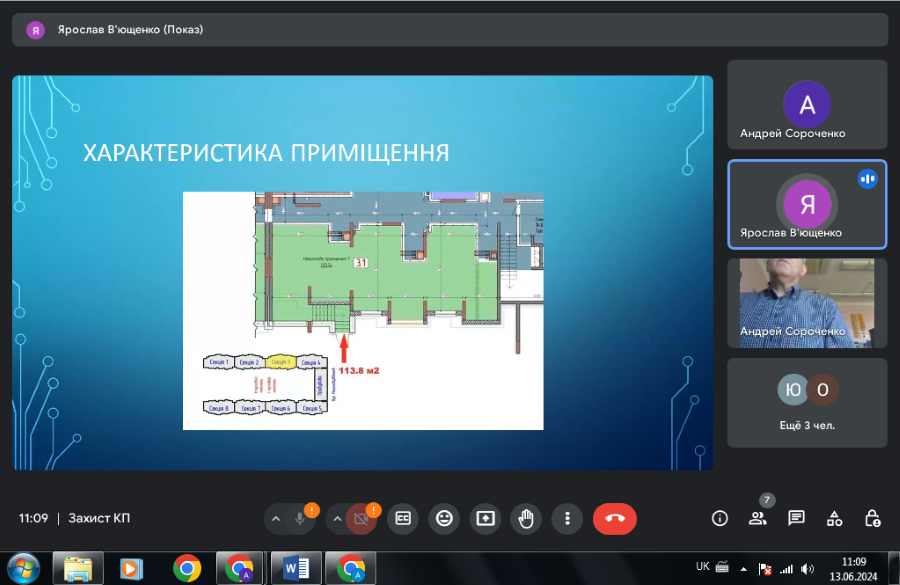
Task: Leave the call with the red button
Action: (615, 518)
